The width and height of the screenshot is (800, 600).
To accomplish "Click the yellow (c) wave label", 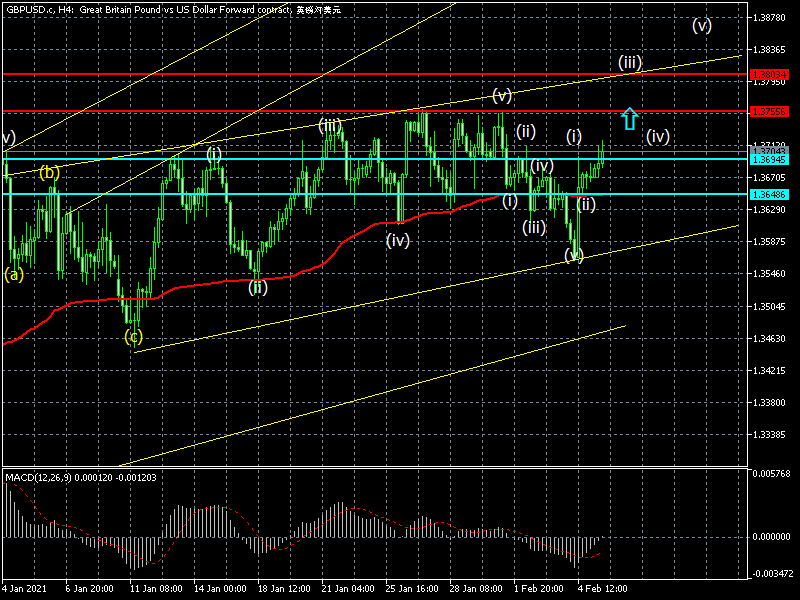I will coord(134,336).
